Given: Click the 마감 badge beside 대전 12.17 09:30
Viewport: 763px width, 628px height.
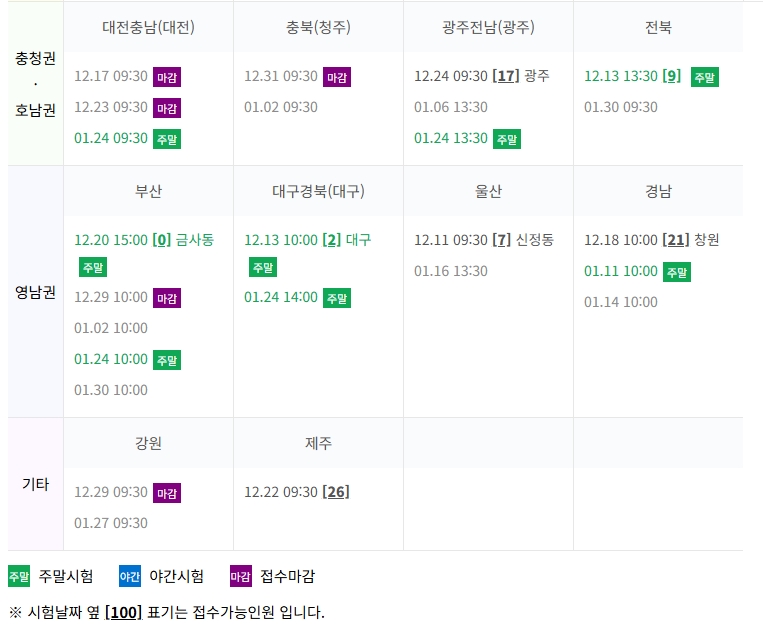Looking at the screenshot, I should point(167,77).
